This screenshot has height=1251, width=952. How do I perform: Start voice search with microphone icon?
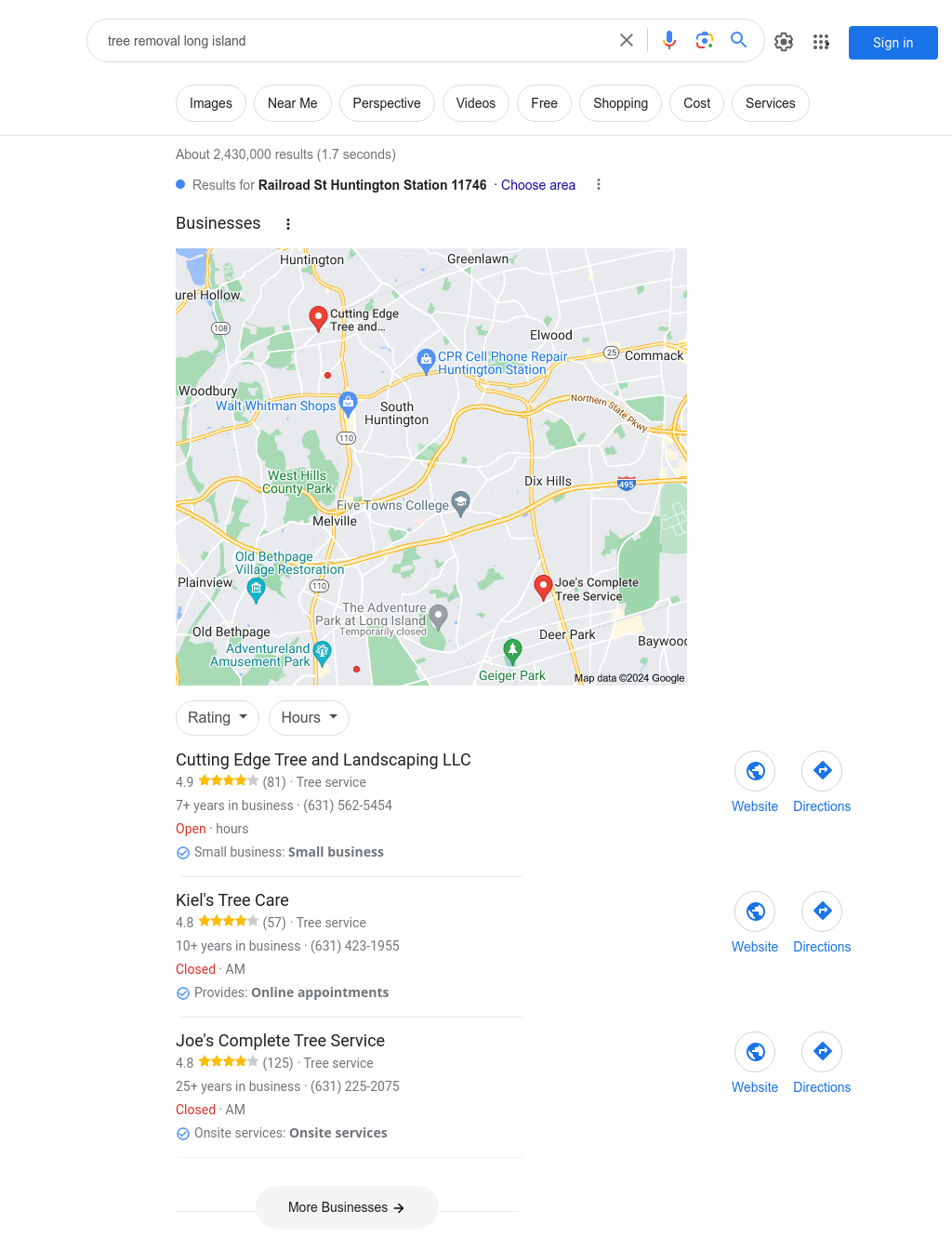(x=669, y=41)
